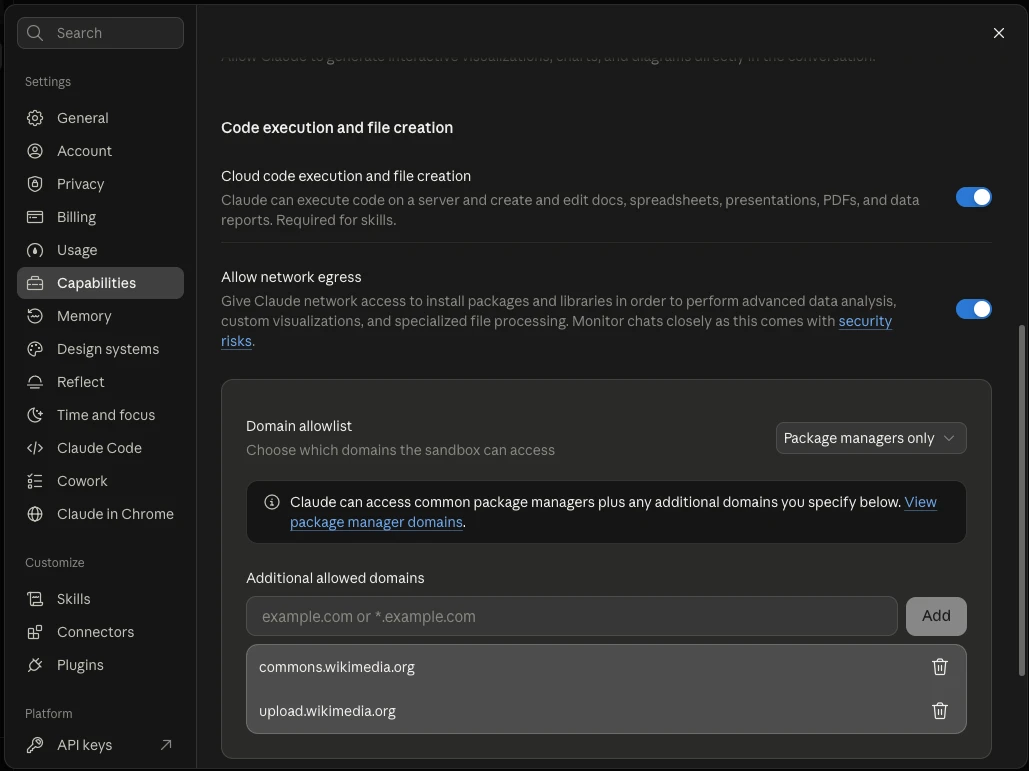The height and width of the screenshot is (771, 1029).
Task: Click the additional allowed domains input field
Action: click(x=572, y=616)
